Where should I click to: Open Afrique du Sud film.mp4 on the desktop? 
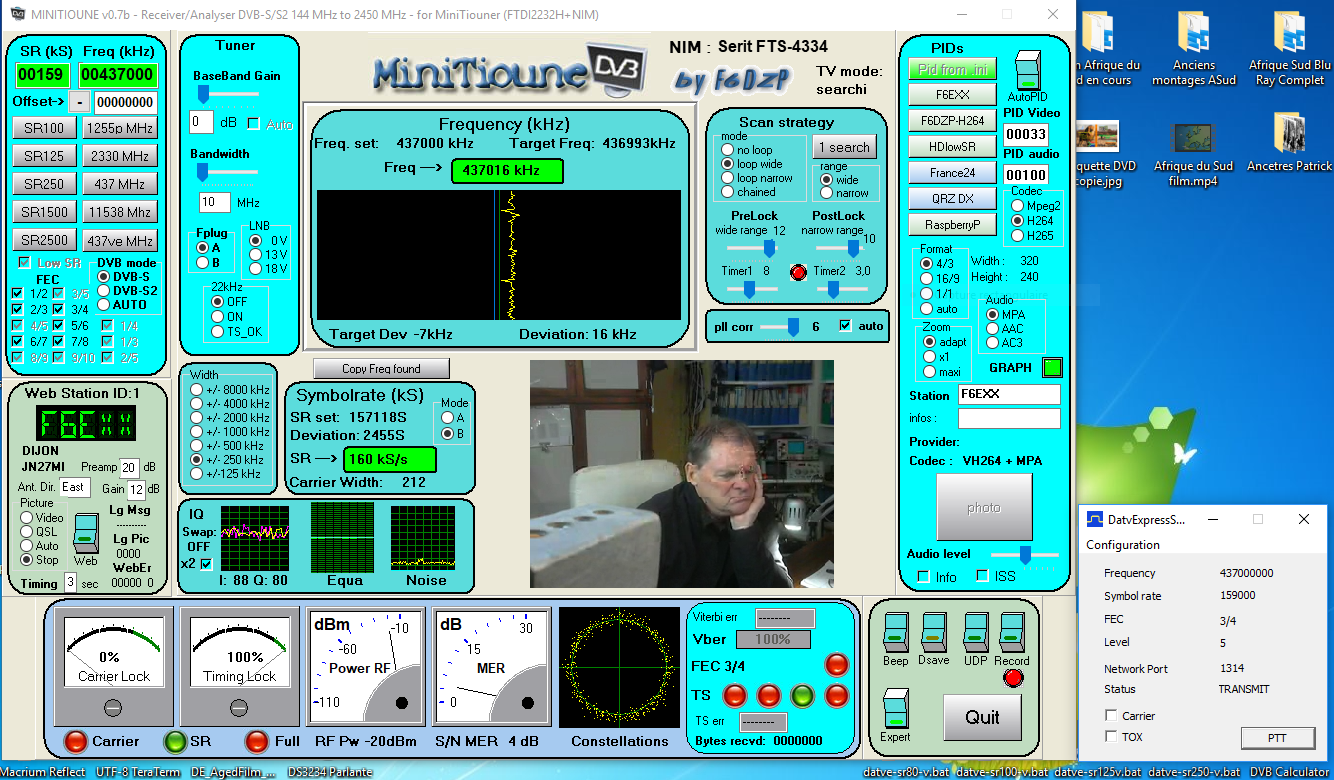pos(1193,140)
